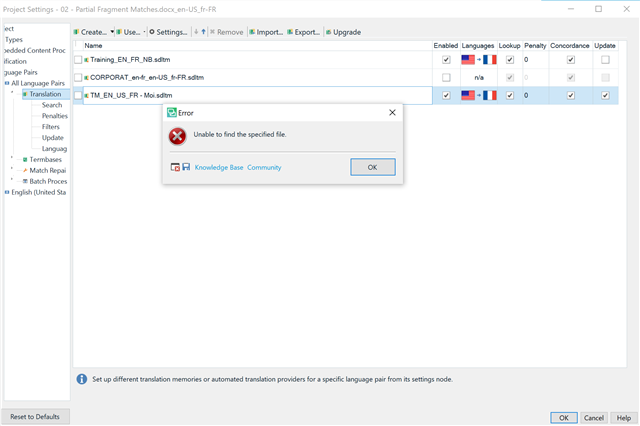Screen dimensions: 640x426
Task: Open the Create dropdown arrow
Action: [112, 32]
